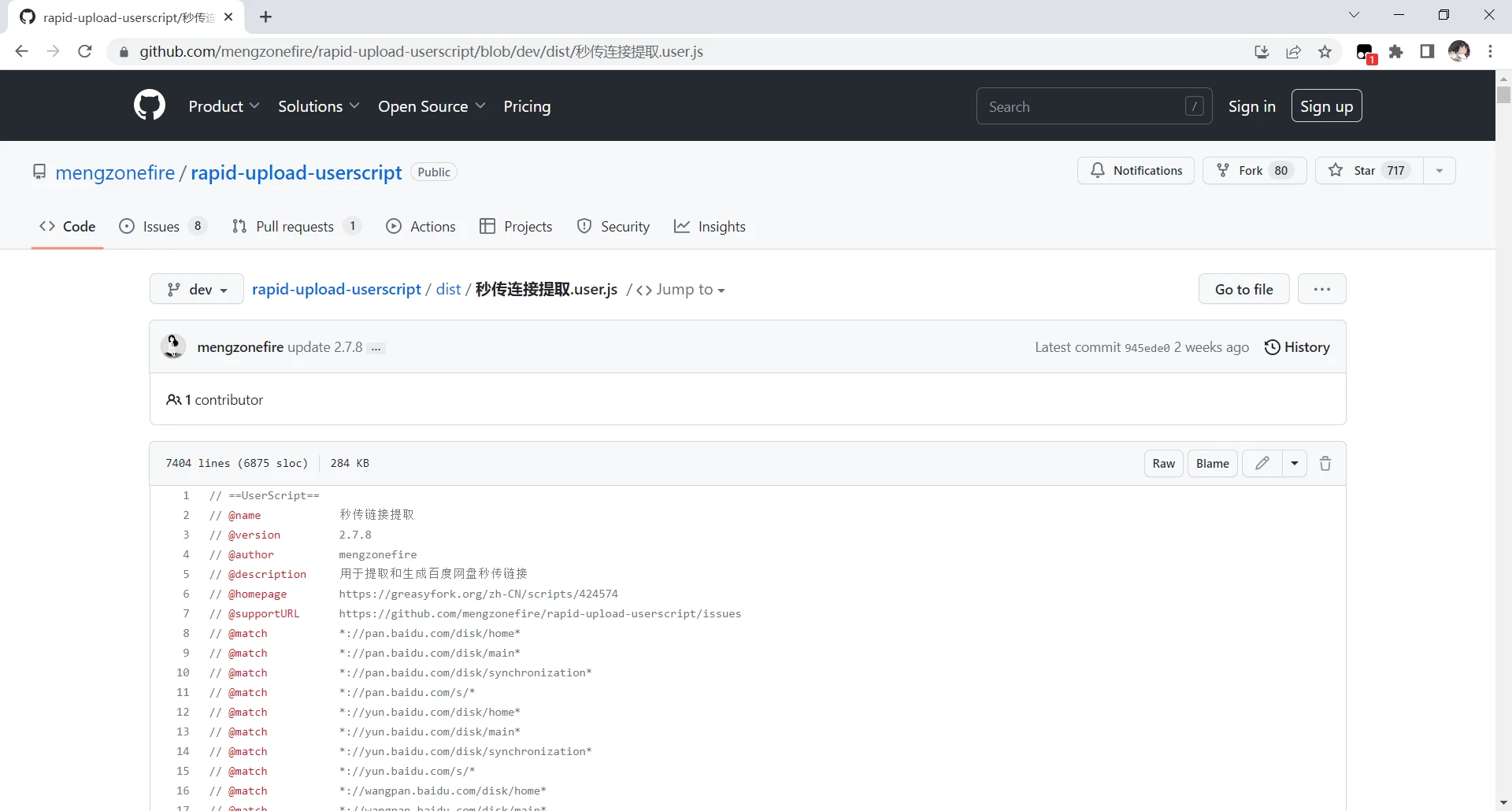Select the Code tab
Viewport: 1512px width, 811px height.
[x=68, y=227]
